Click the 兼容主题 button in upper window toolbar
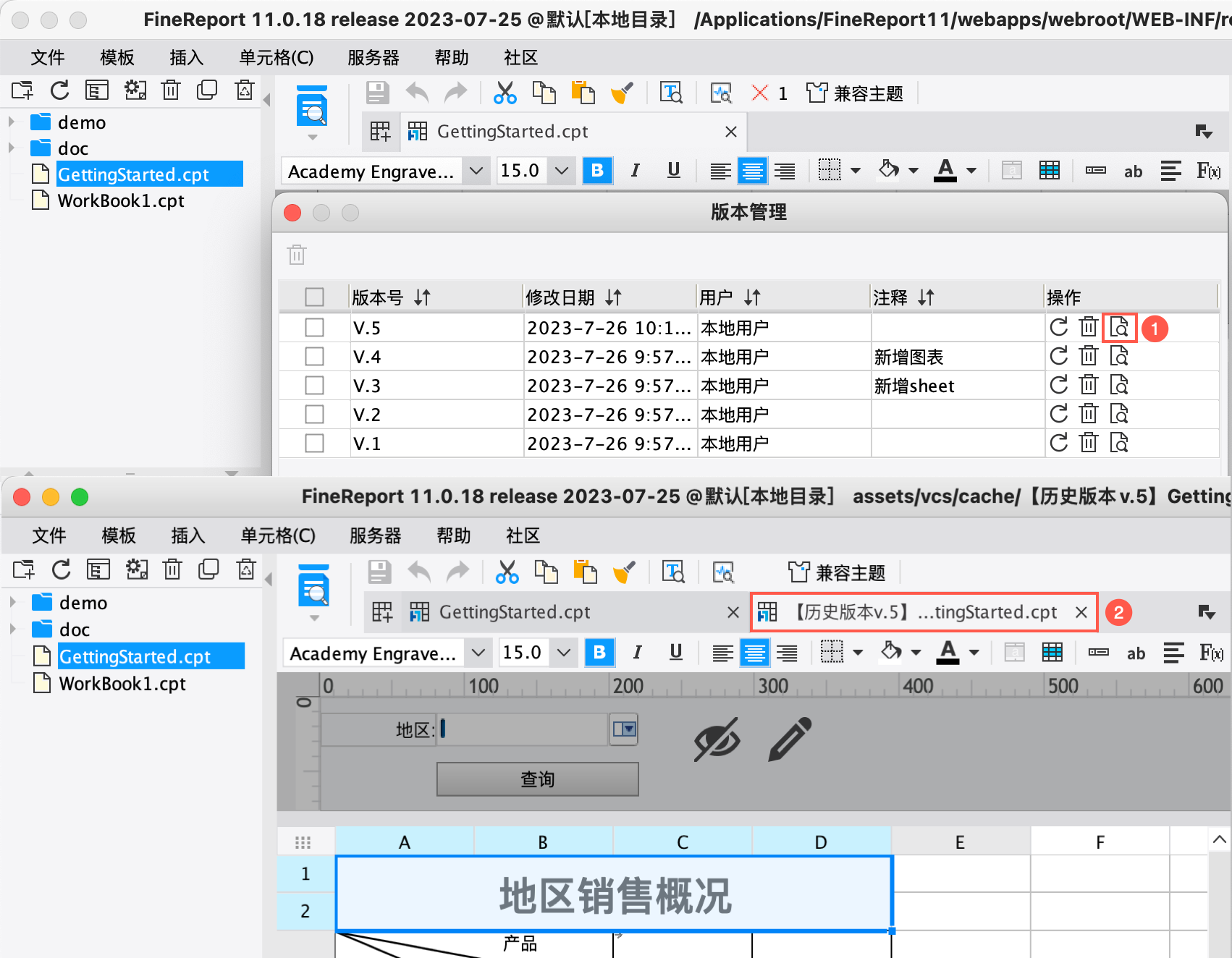Image resolution: width=1232 pixels, height=958 pixels. click(x=856, y=93)
